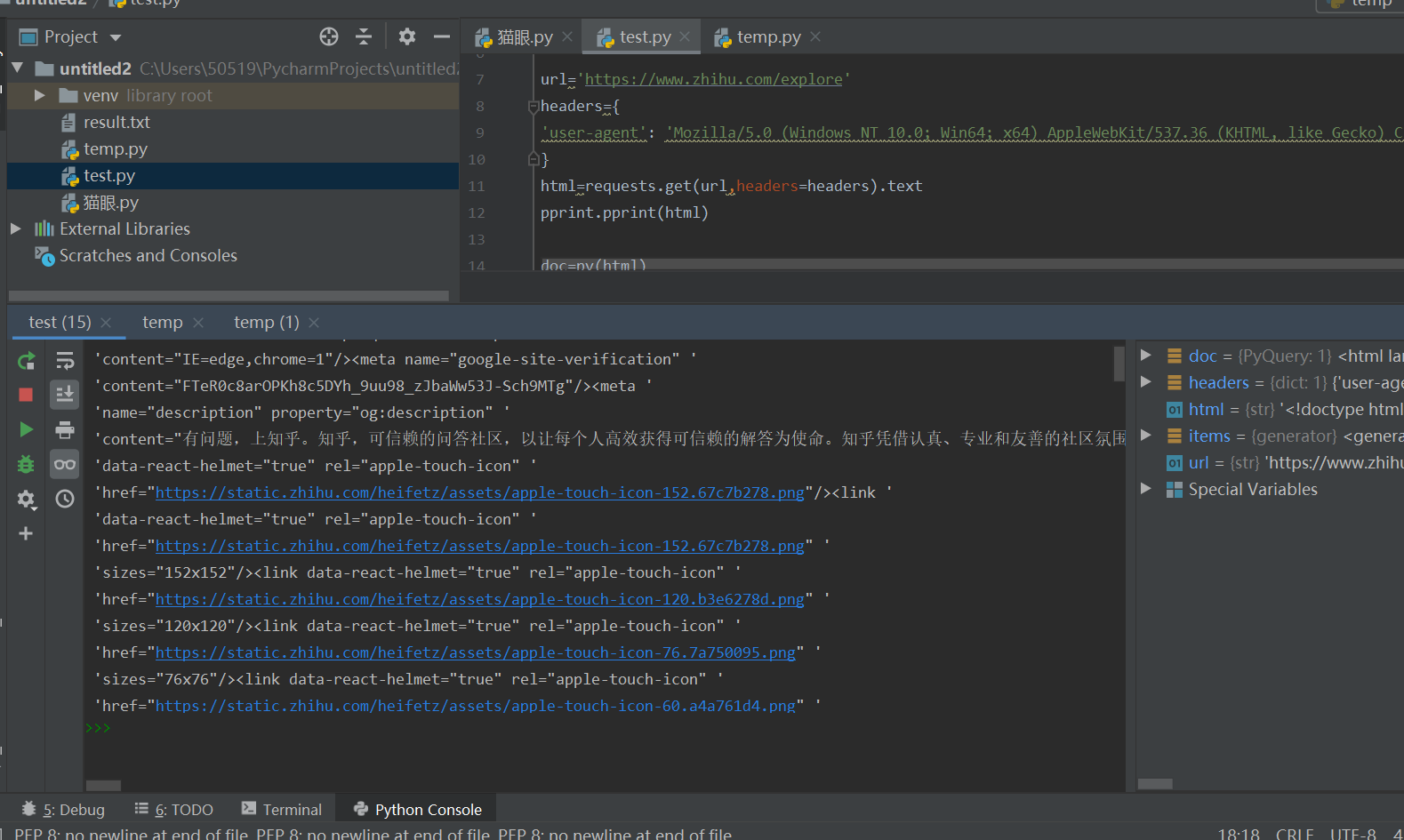Viewport: 1404px width, 840px height.
Task: Collapse the untitled2 project root
Action: click(18, 68)
